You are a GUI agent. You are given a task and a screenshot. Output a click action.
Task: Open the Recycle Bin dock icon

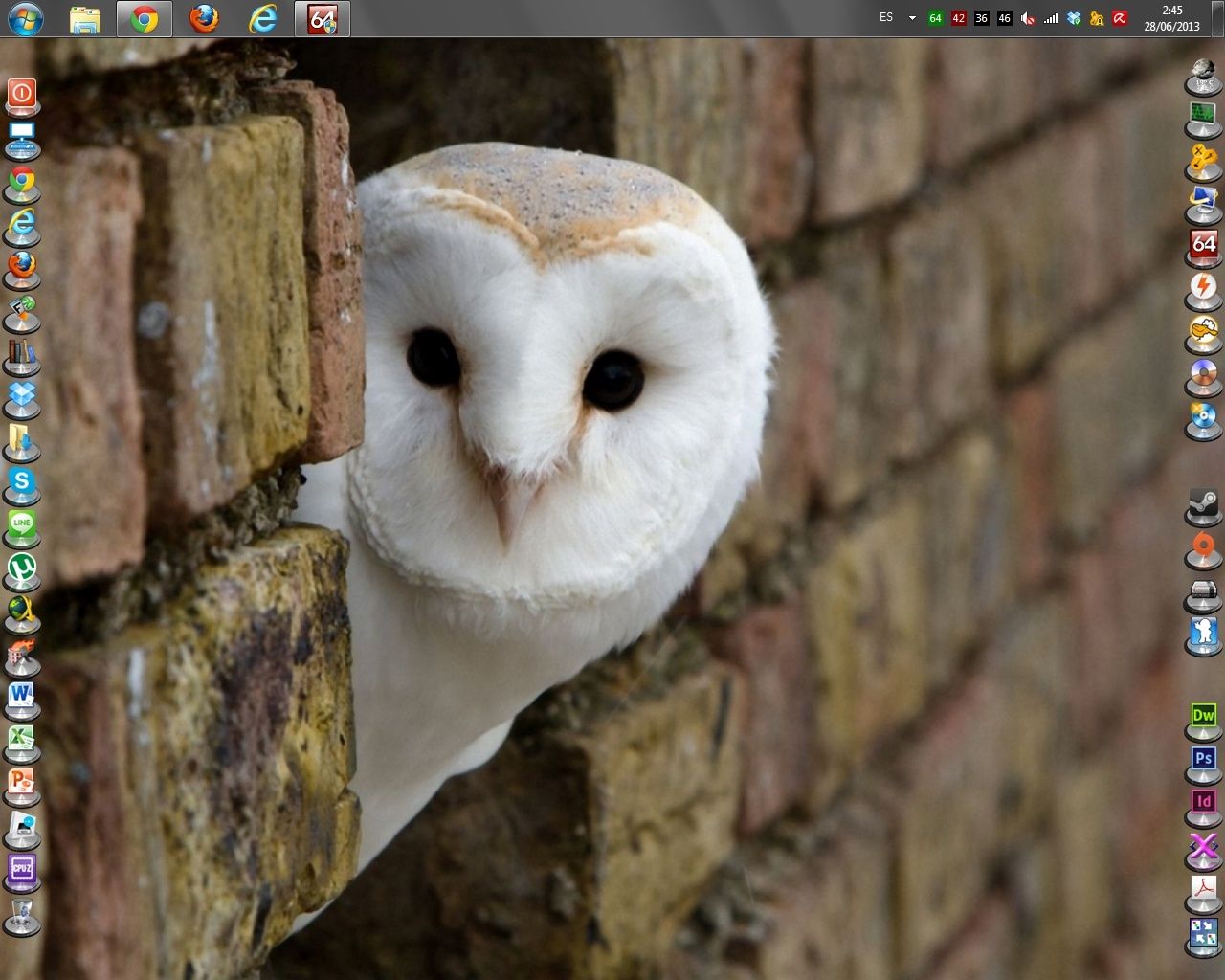21,915
